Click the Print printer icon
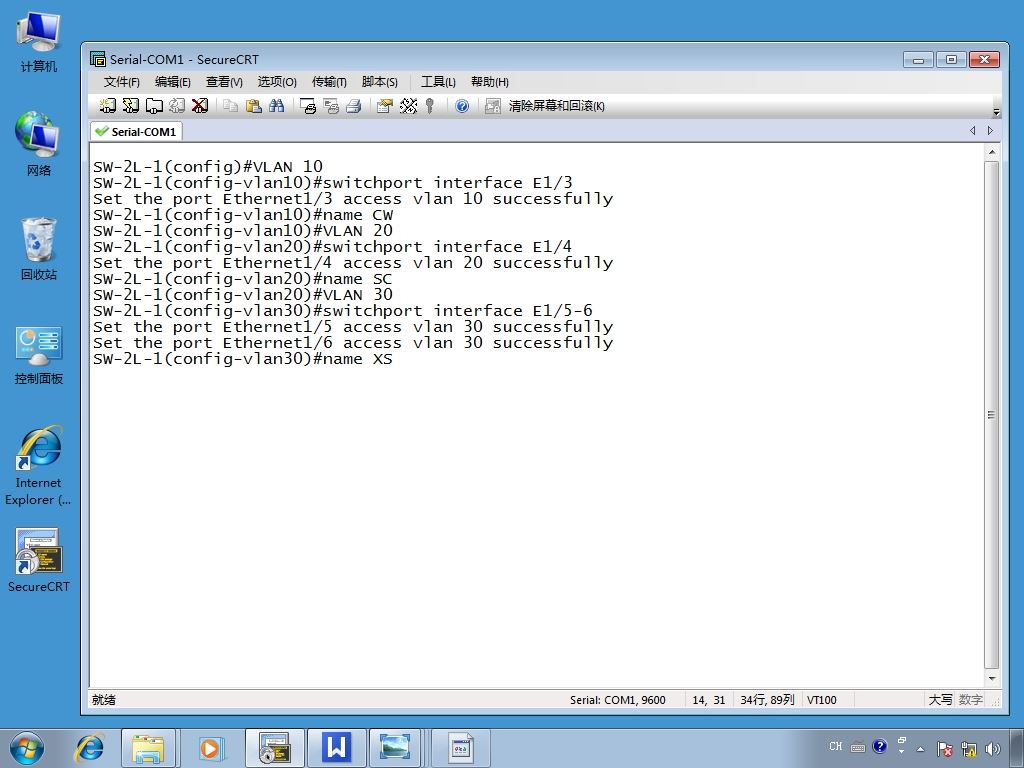The image size is (1024, 768). click(354, 106)
